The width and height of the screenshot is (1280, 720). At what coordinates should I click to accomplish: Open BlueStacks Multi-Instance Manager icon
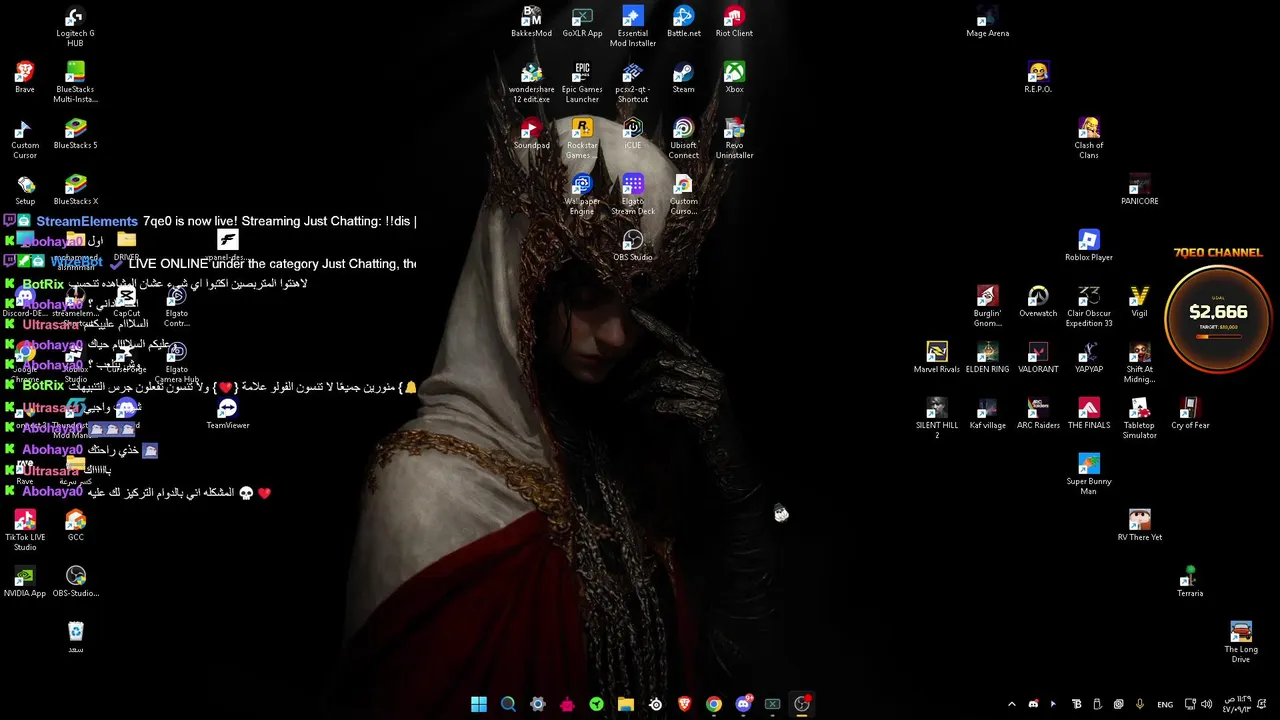click(x=75, y=83)
